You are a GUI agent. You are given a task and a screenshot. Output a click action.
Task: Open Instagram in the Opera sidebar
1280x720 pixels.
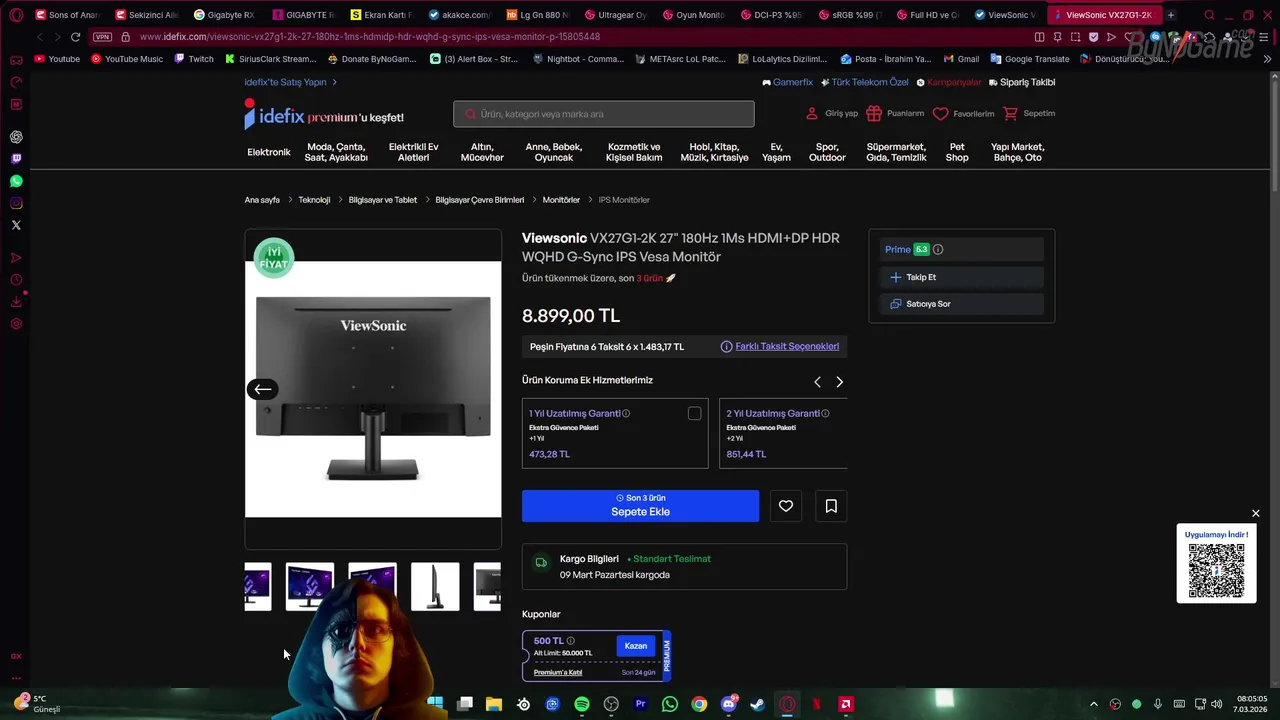[x=16, y=203]
